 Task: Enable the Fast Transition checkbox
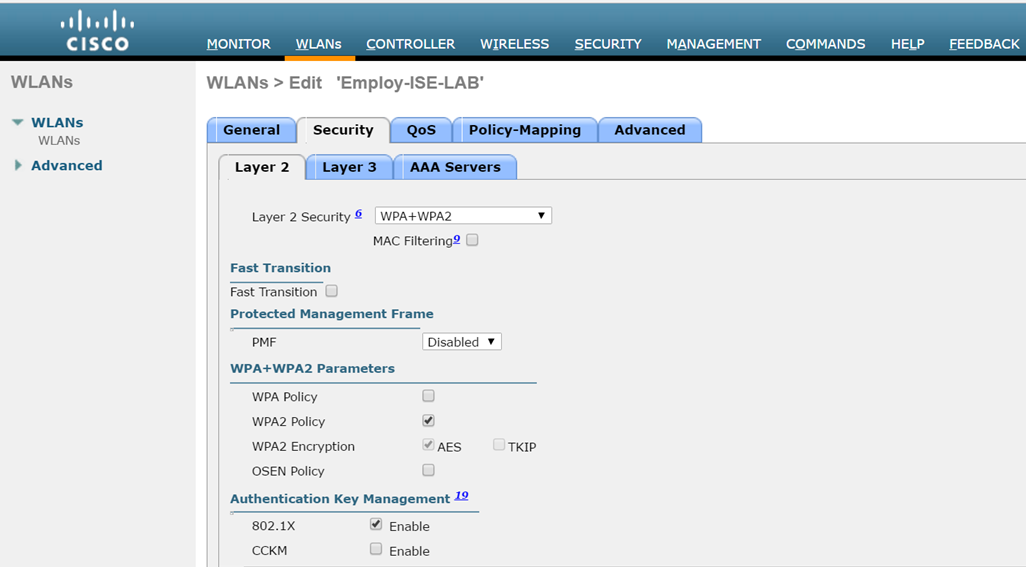(x=332, y=291)
